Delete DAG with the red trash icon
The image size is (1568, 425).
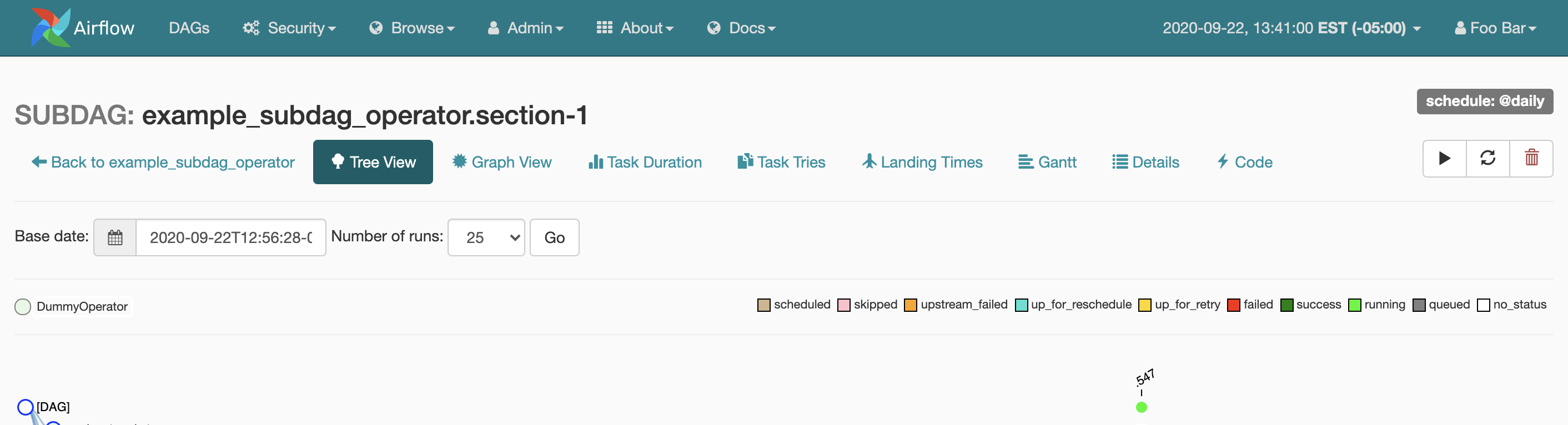pyautogui.click(x=1531, y=159)
